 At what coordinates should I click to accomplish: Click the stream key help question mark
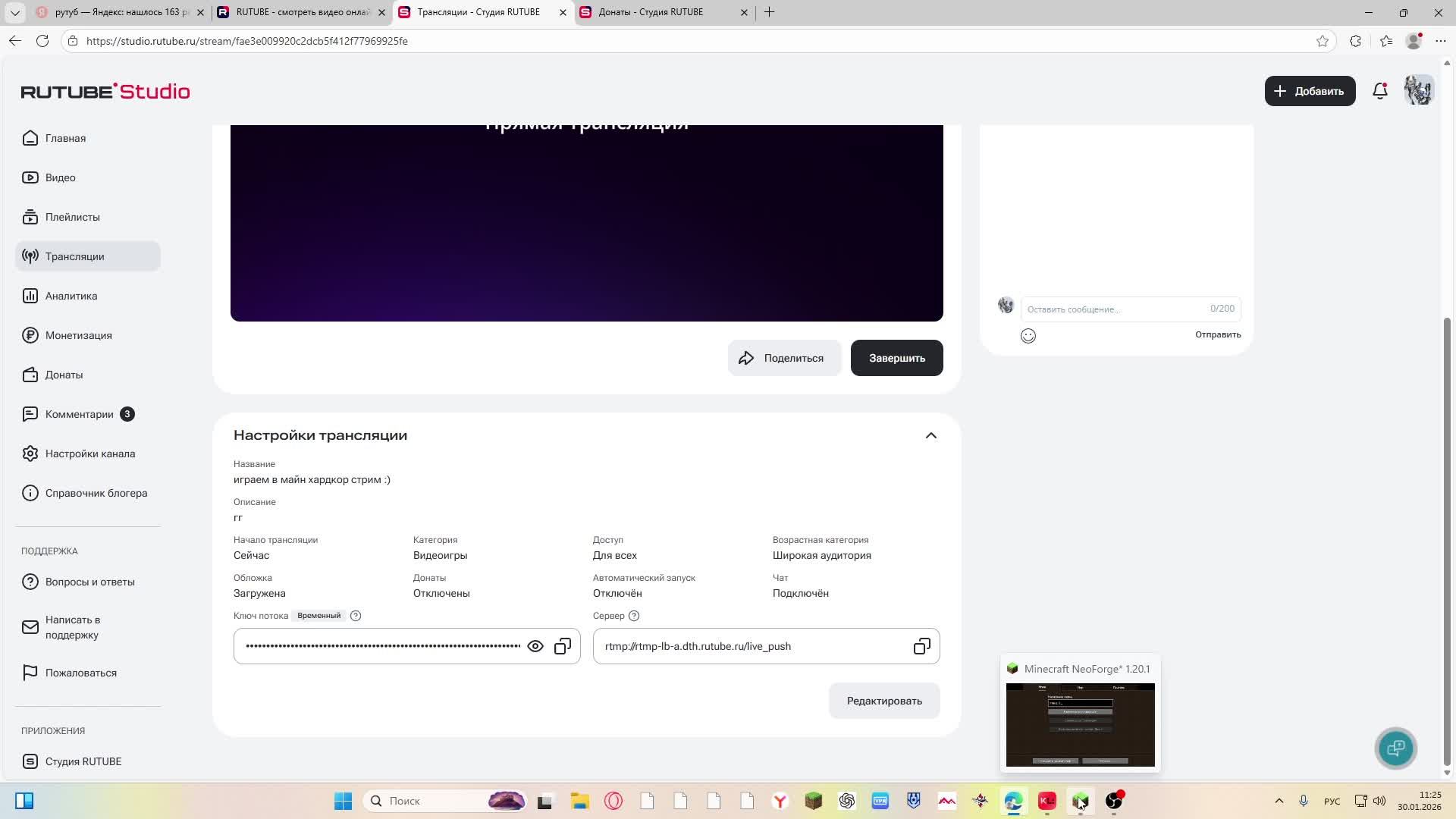click(x=356, y=616)
